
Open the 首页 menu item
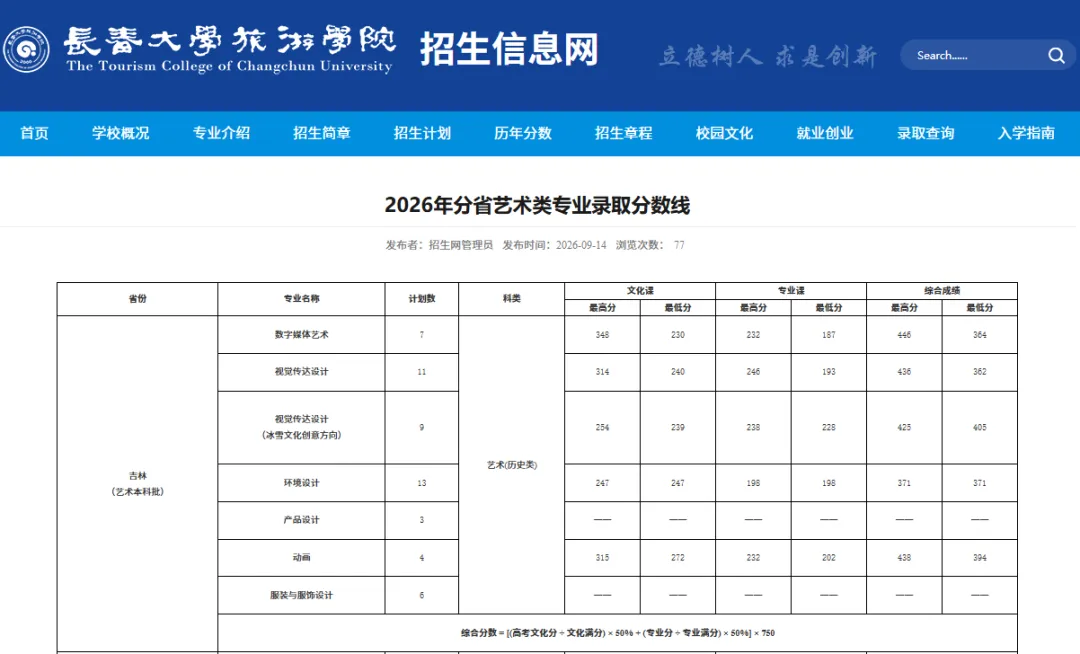pos(34,134)
